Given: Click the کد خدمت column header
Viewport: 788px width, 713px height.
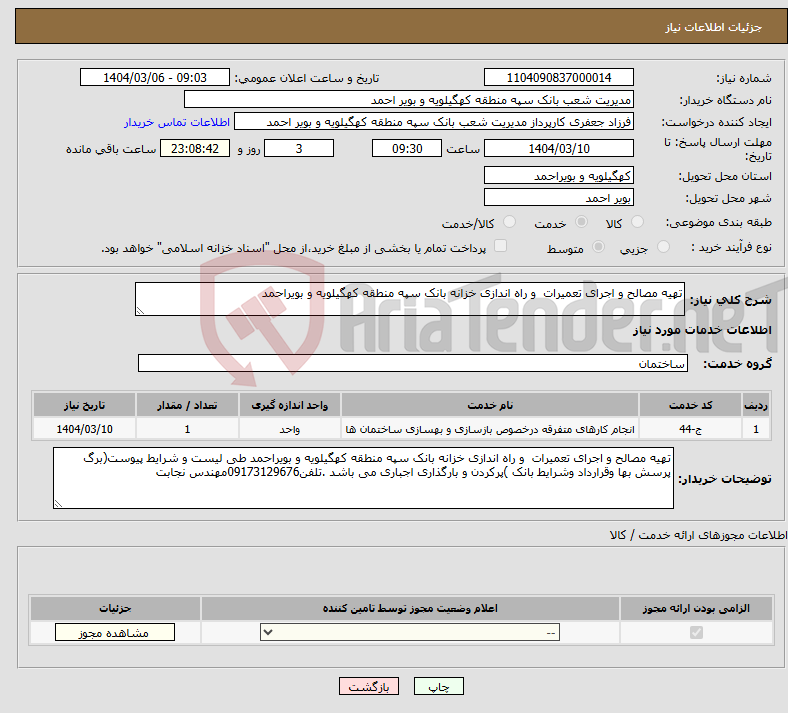Looking at the screenshot, I should pyautogui.click(x=691, y=405).
